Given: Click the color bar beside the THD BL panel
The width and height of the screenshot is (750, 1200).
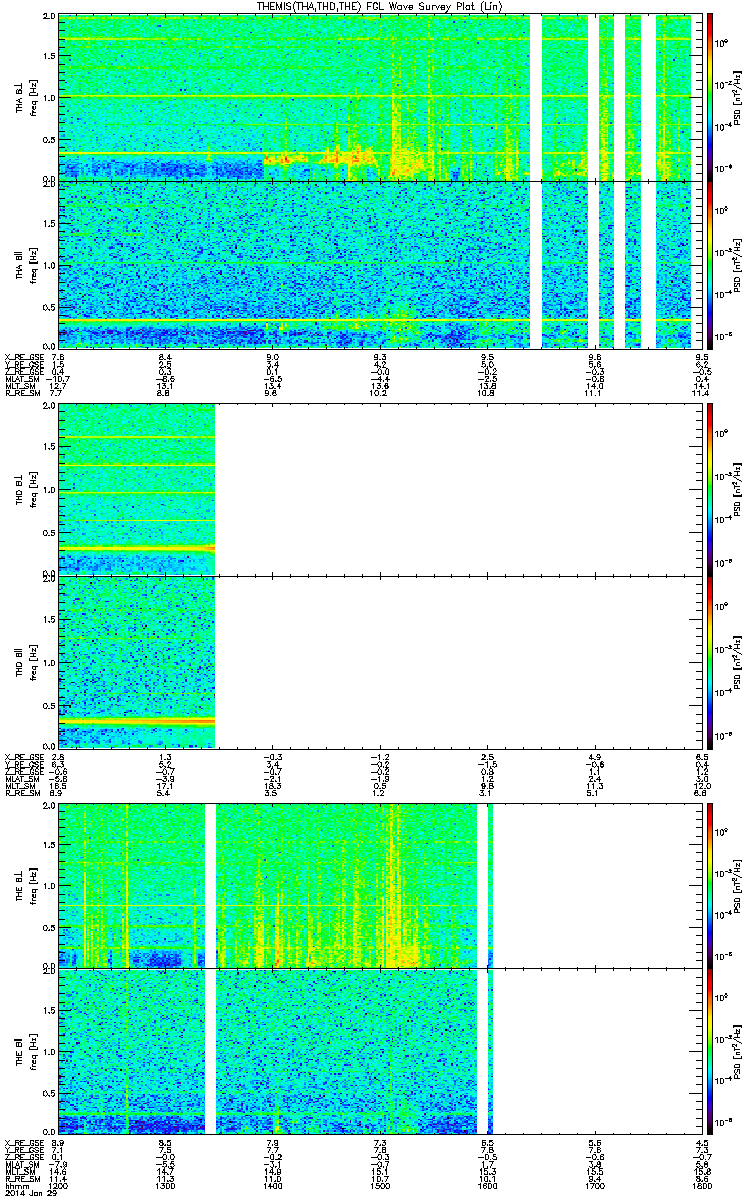Looking at the screenshot, I should click(711, 488).
